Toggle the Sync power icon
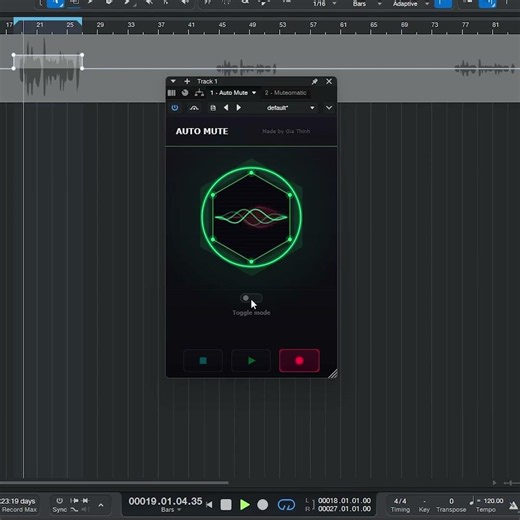Viewport: 520px width, 520px height. coord(59,501)
